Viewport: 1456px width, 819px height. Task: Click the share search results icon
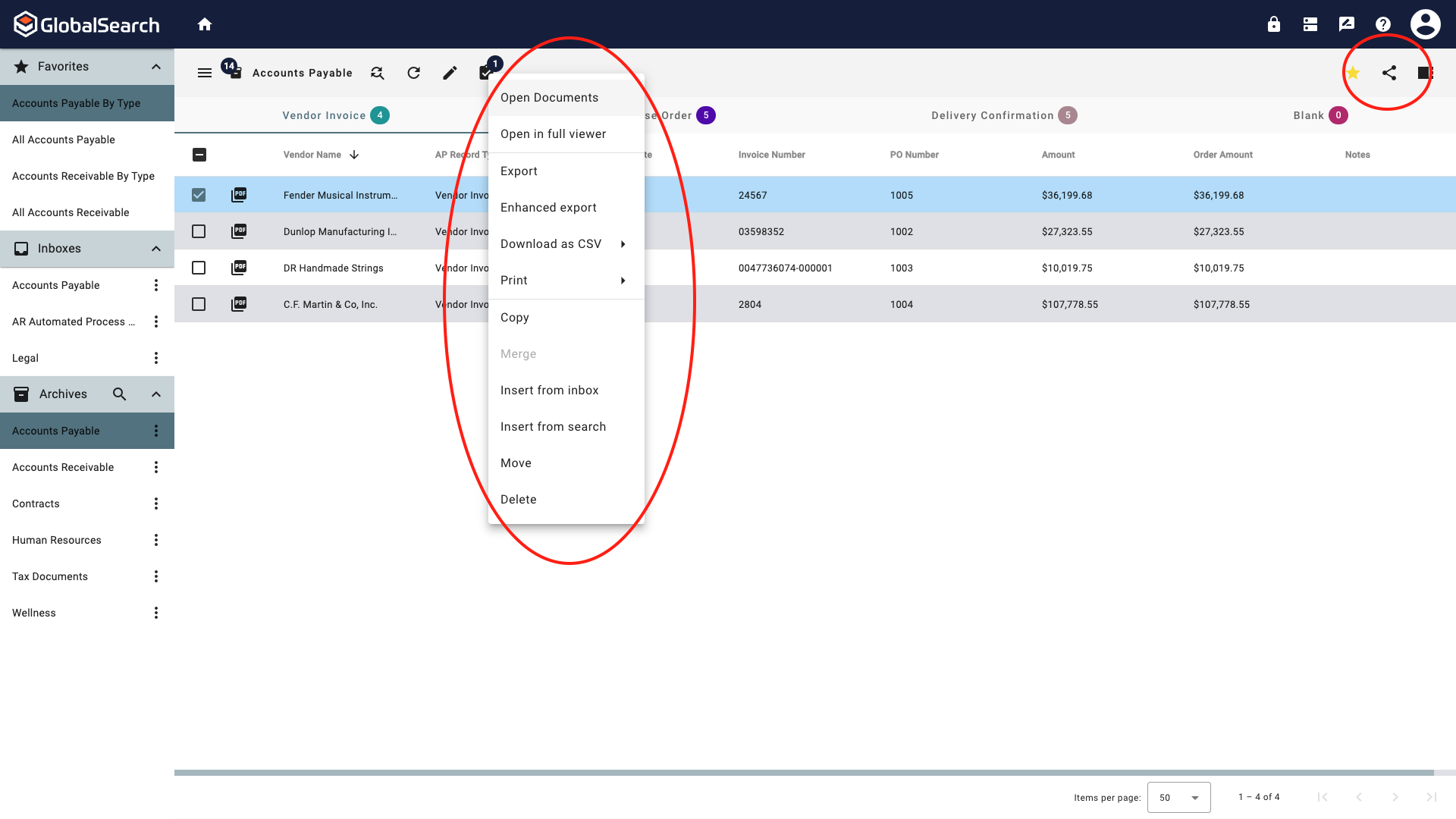[x=1389, y=73]
